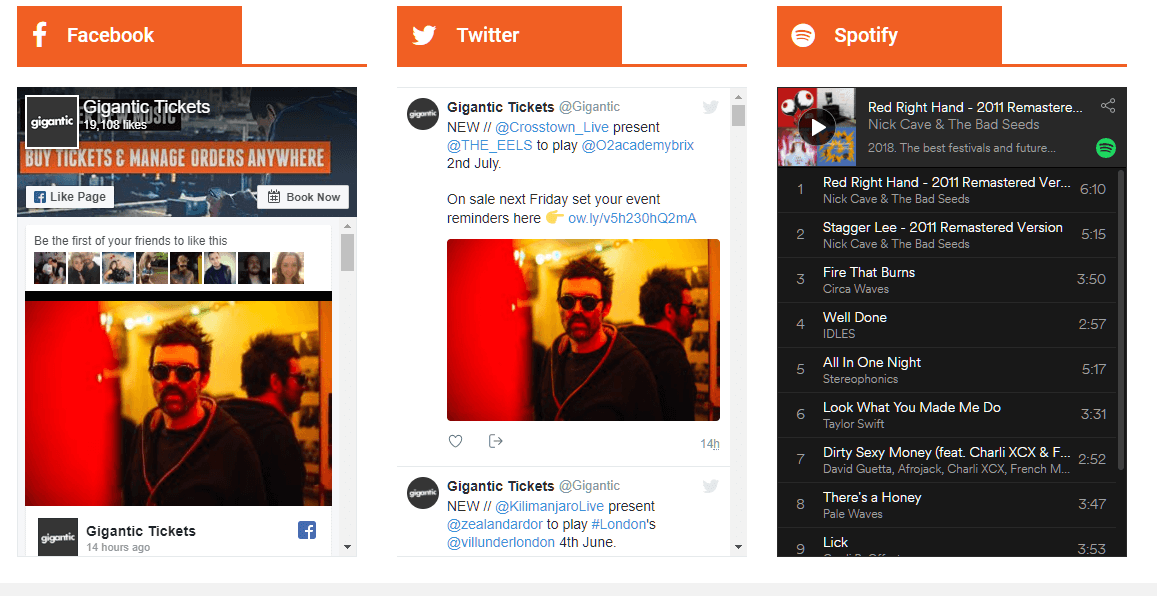This screenshot has width=1157, height=596.
Task: Click the Like Page button
Action: [69, 196]
